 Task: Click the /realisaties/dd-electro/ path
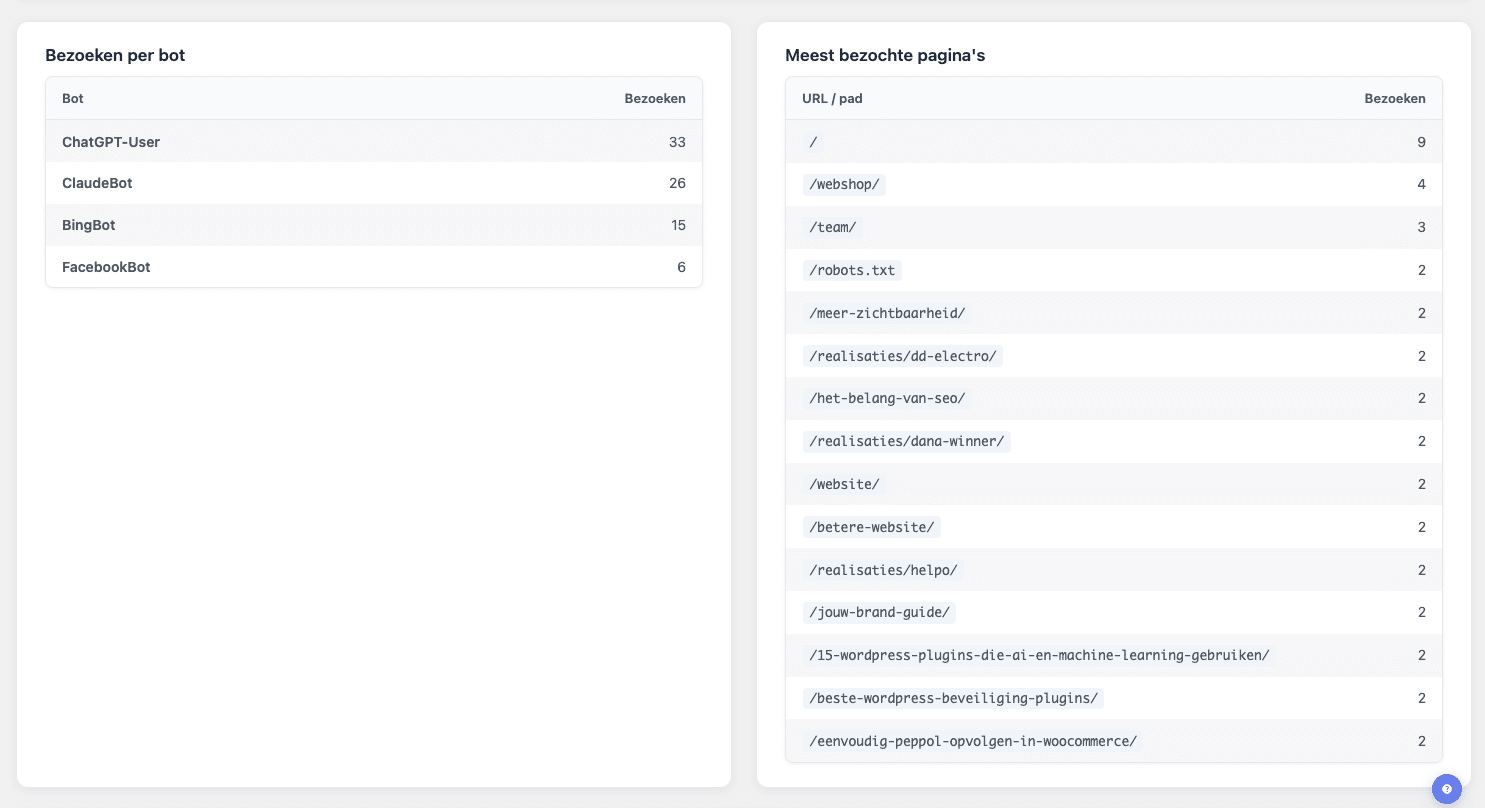[x=903, y=357]
